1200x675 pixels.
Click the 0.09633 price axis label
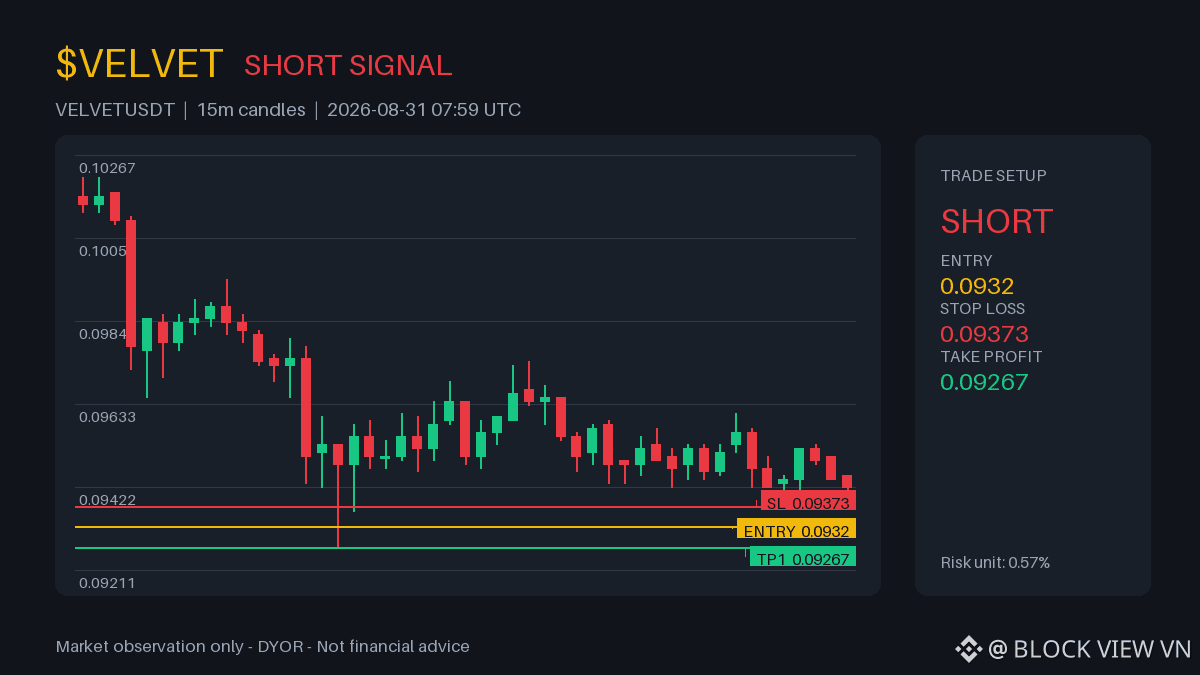click(x=107, y=417)
